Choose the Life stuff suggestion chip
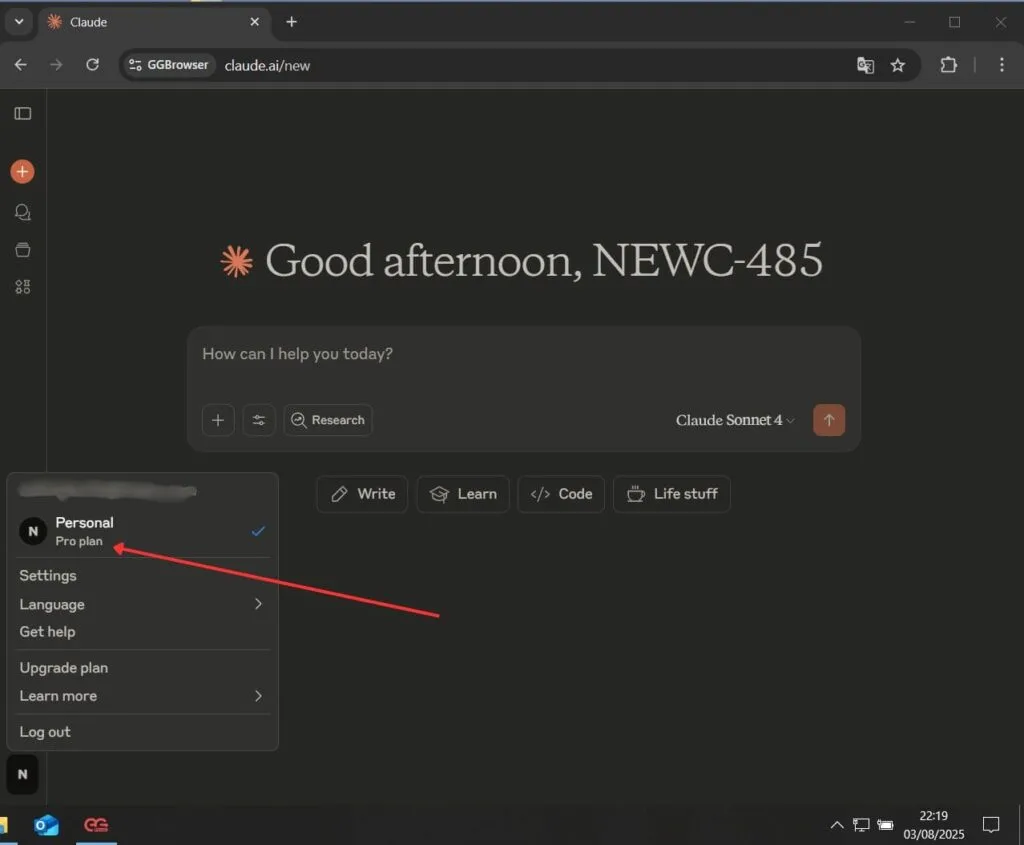The height and width of the screenshot is (845, 1024). click(x=672, y=494)
